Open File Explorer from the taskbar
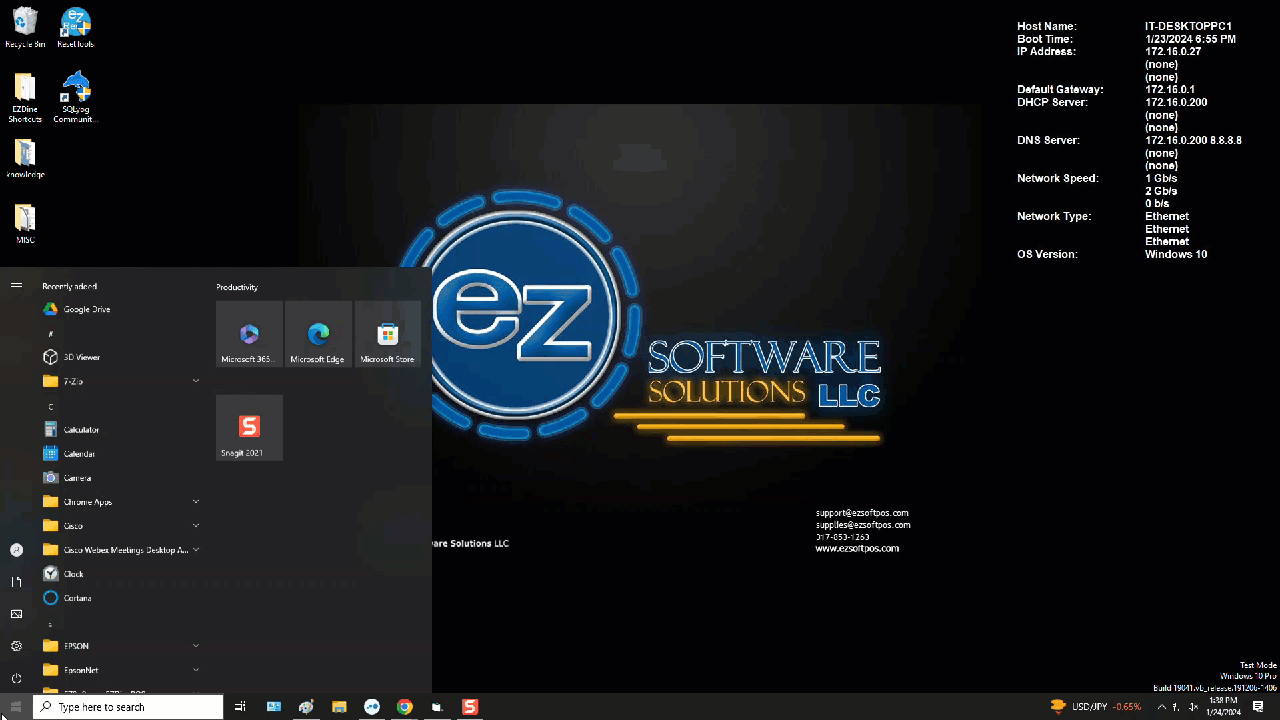Image resolution: width=1280 pixels, height=720 pixels. click(x=339, y=707)
